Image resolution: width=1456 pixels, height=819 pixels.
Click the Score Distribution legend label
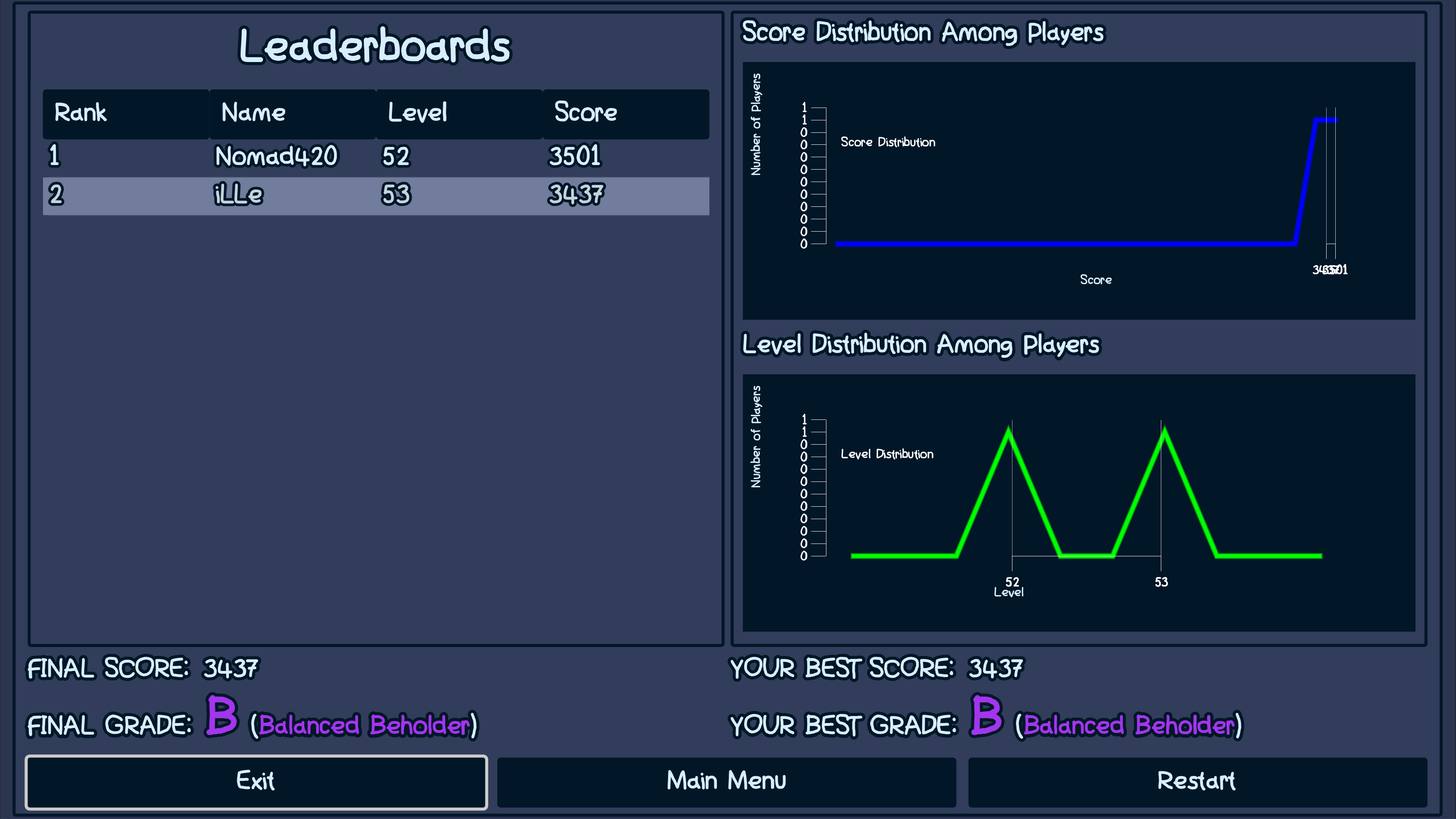click(x=888, y=142)
